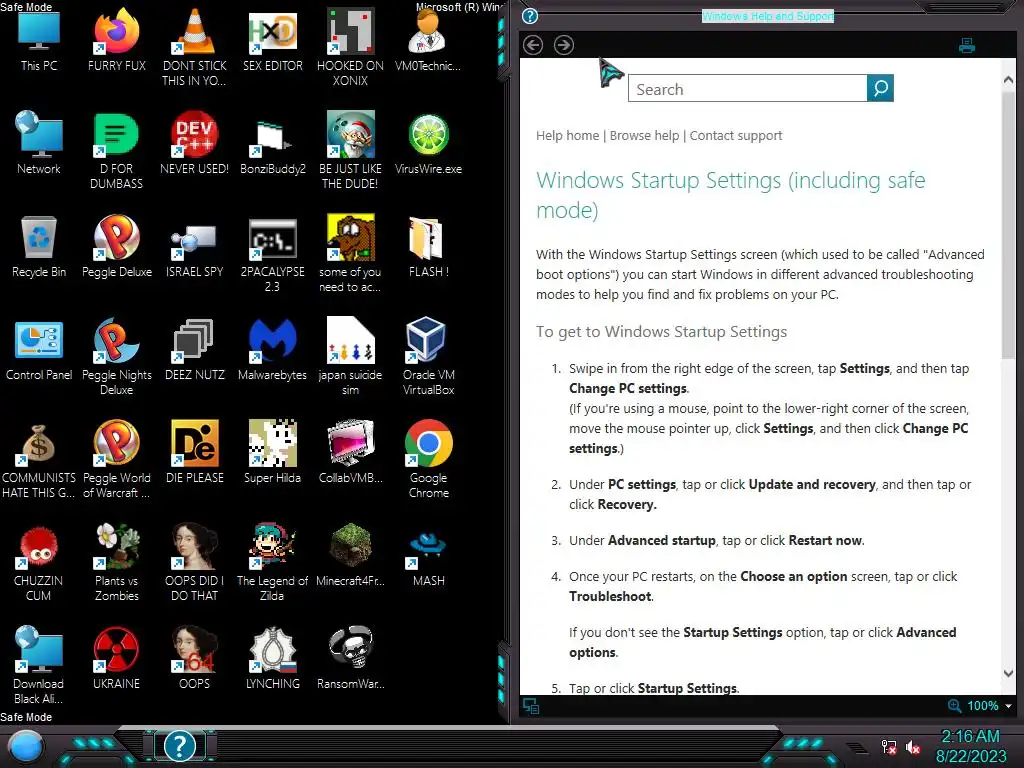This screenshot has height=768, width=1024.
Task: Click the zoom magnifier icon in the Help status bar
Action: click(x=954, y=706)
